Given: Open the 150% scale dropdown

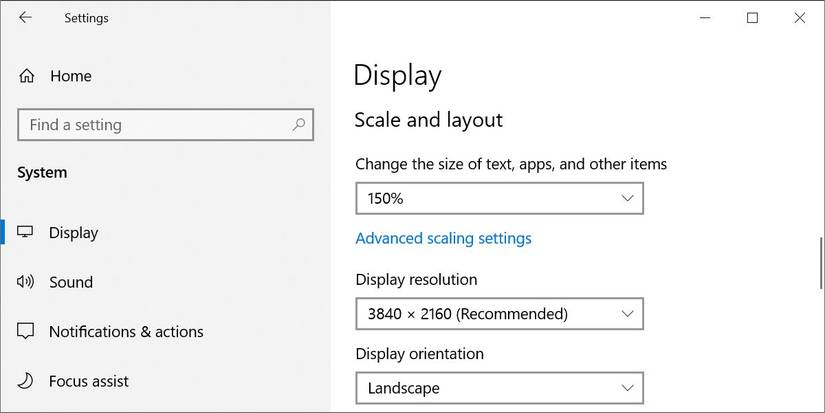Looking at the screenshot, I should [x=498, y=198].
